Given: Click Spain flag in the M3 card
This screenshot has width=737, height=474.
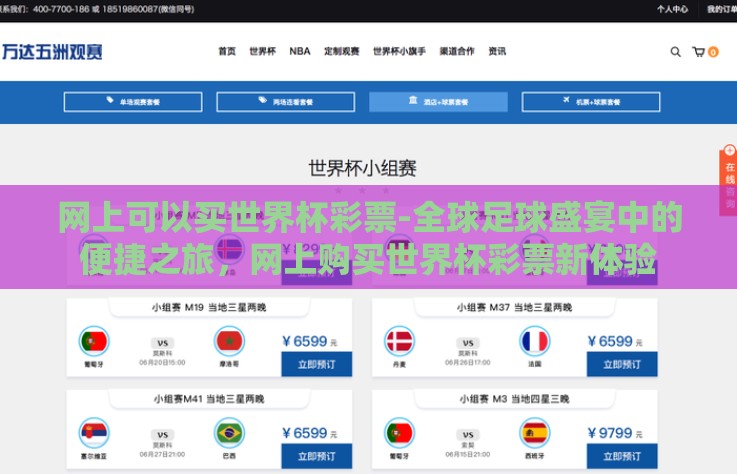Looking at the screenshot, I should [534, 433].
